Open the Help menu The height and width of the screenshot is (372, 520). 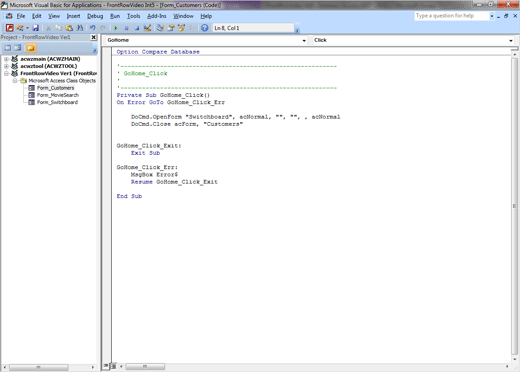coord(206,16)
